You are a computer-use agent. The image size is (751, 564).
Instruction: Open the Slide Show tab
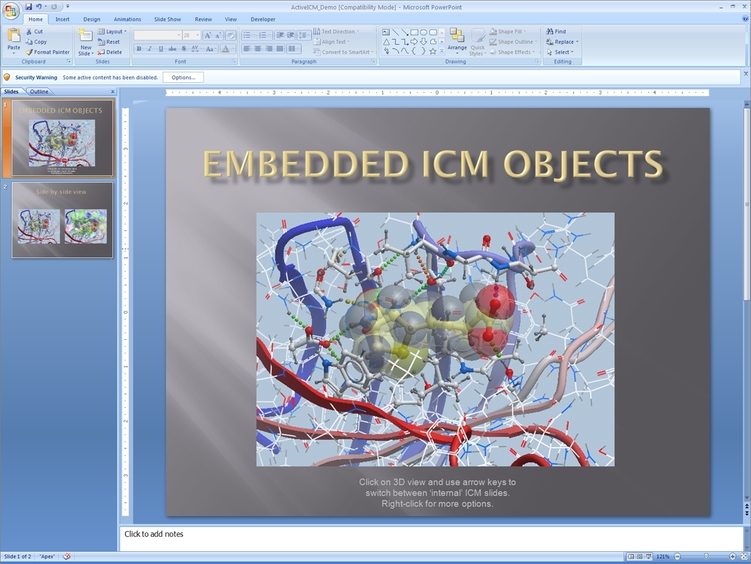point(167,19)
